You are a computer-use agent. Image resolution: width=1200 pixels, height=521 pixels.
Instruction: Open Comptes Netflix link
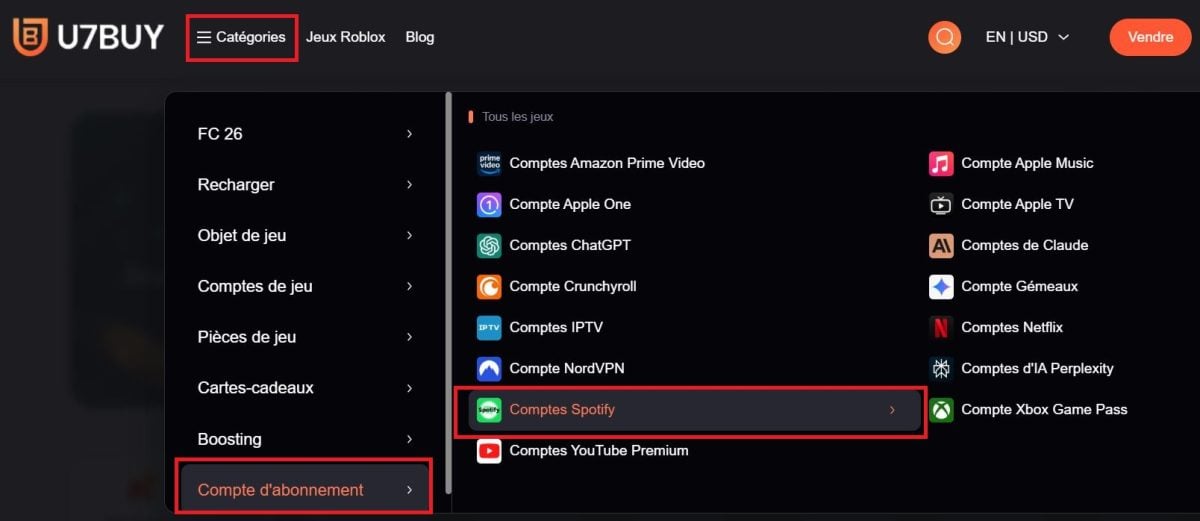tap(1012, 327)
